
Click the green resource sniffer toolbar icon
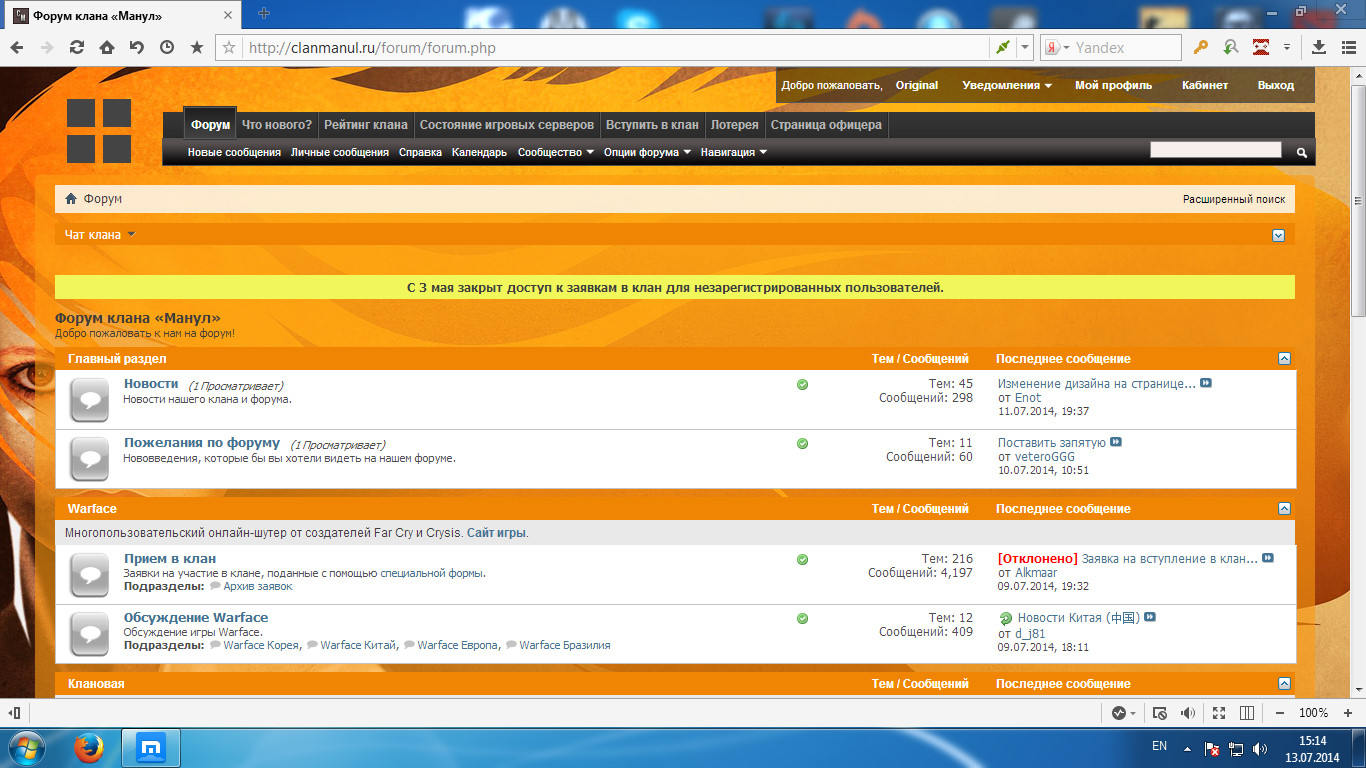coord(1231,47)
